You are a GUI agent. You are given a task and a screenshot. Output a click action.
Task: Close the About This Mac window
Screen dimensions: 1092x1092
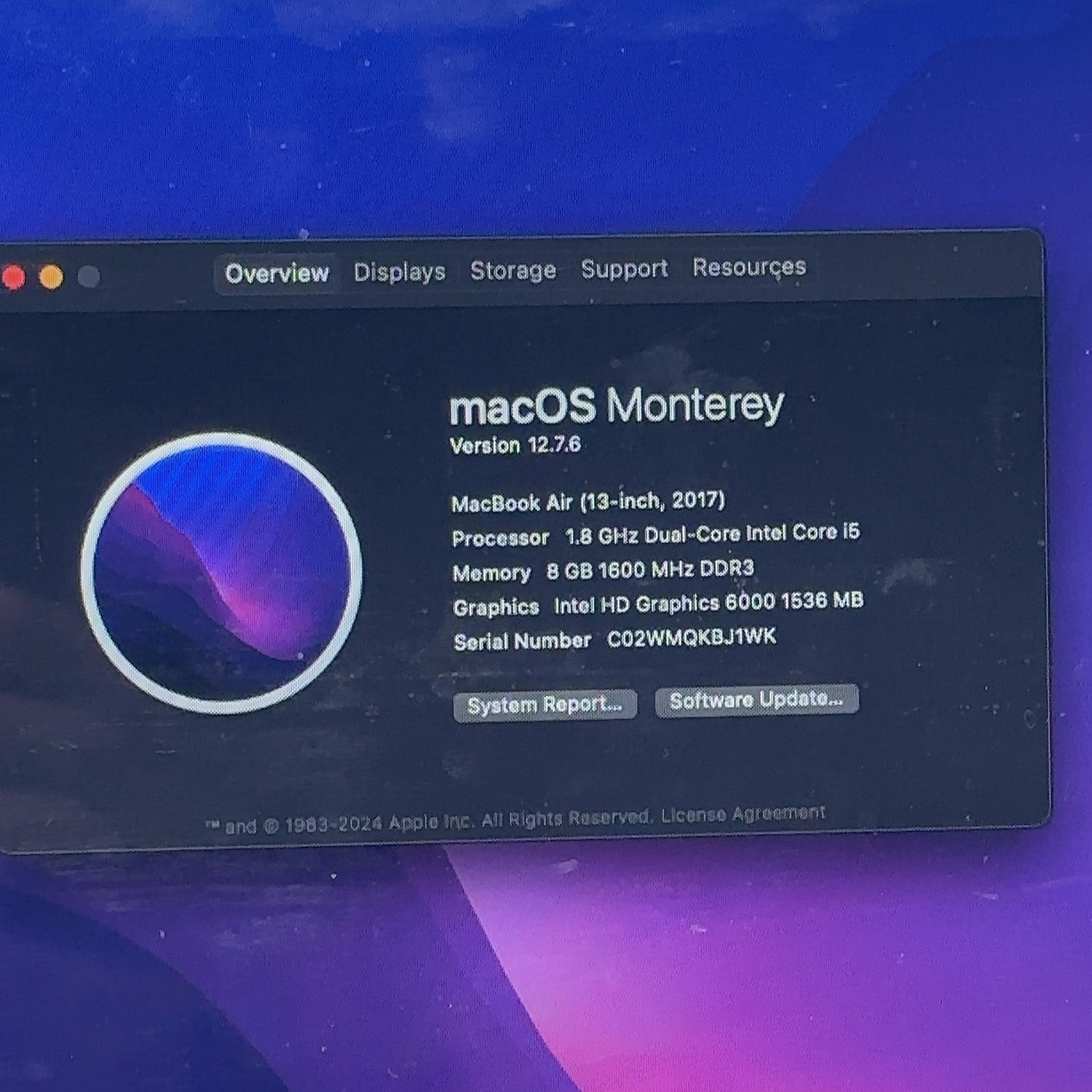(x=13, y=277)
